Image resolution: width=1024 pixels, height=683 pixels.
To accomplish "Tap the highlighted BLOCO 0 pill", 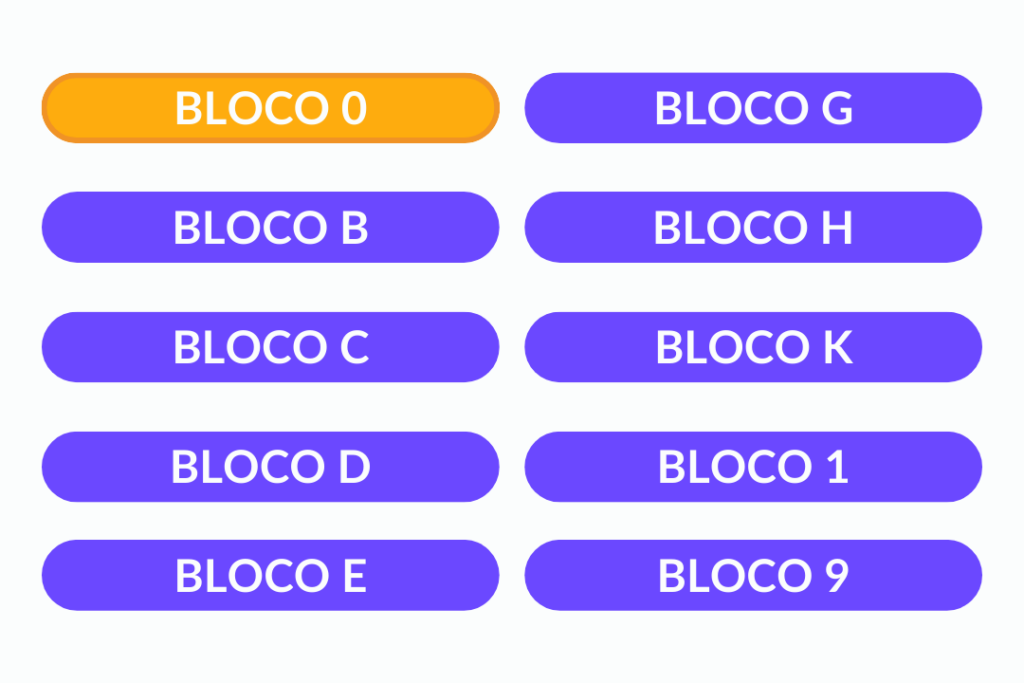I will click(270, 108).
